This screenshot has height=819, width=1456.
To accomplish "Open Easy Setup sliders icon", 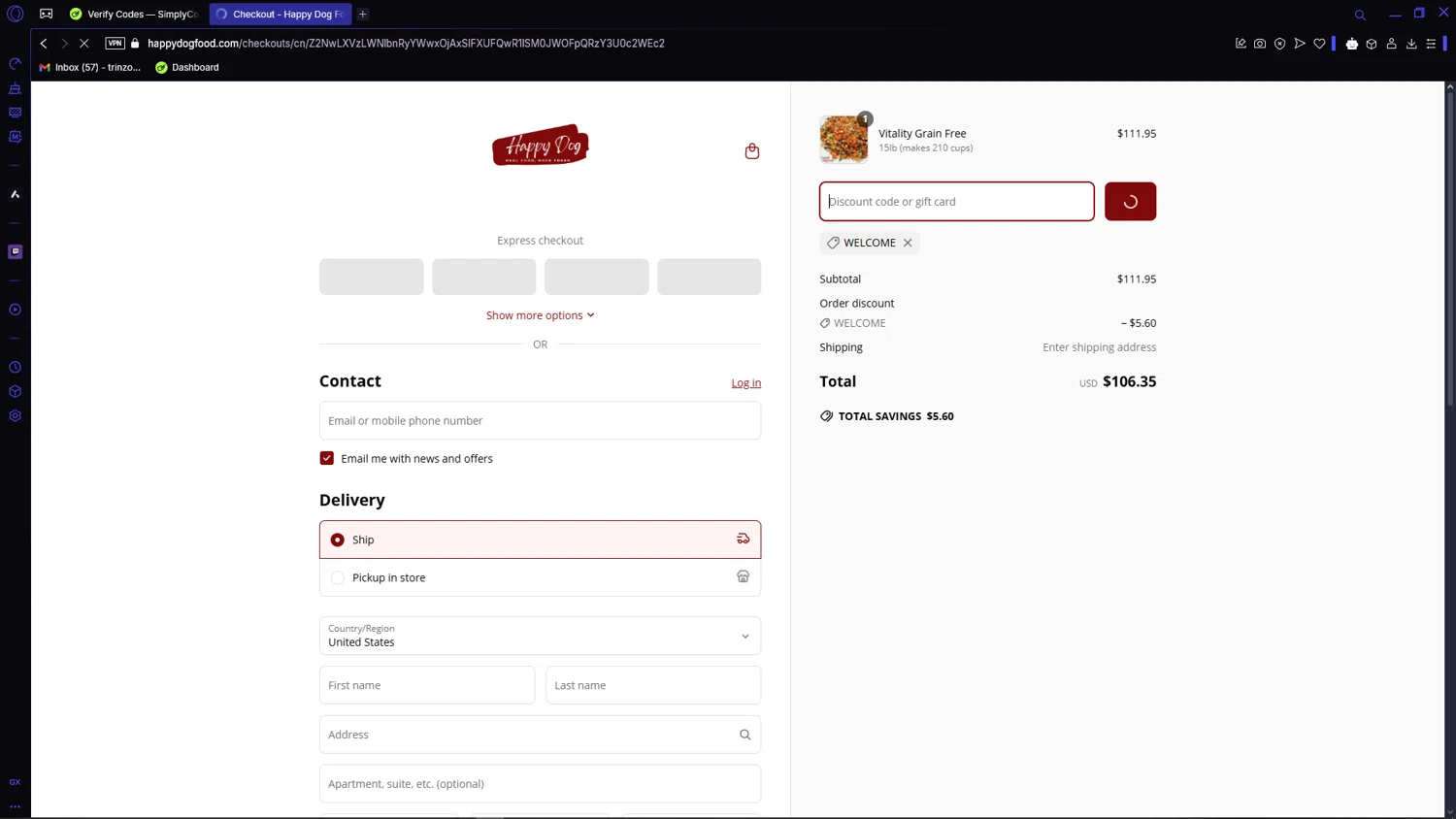I will click(x=1431, y=44).
